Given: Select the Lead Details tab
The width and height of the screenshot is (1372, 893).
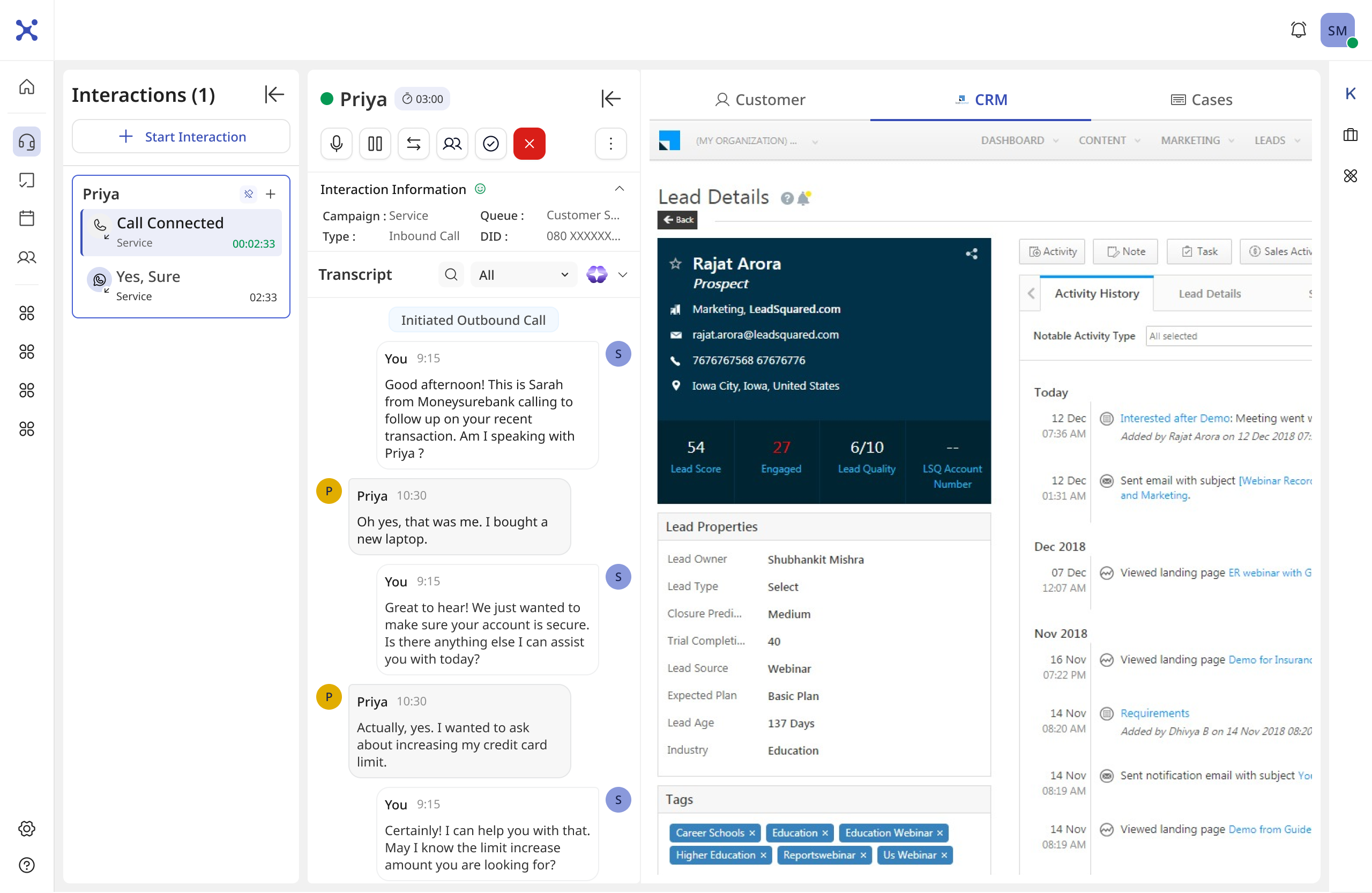Looking at the screenshot, I should point(1210,293).
